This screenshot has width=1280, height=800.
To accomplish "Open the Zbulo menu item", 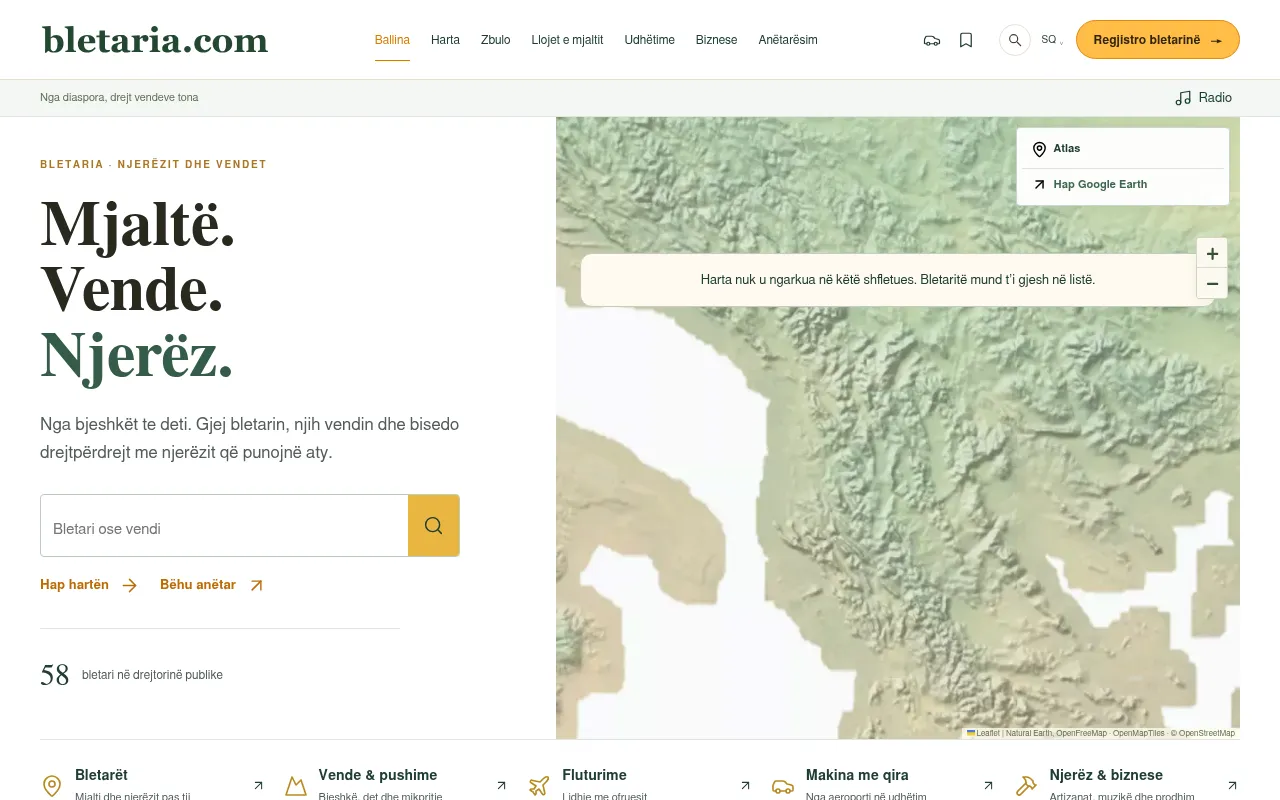I will pos(495,40).
